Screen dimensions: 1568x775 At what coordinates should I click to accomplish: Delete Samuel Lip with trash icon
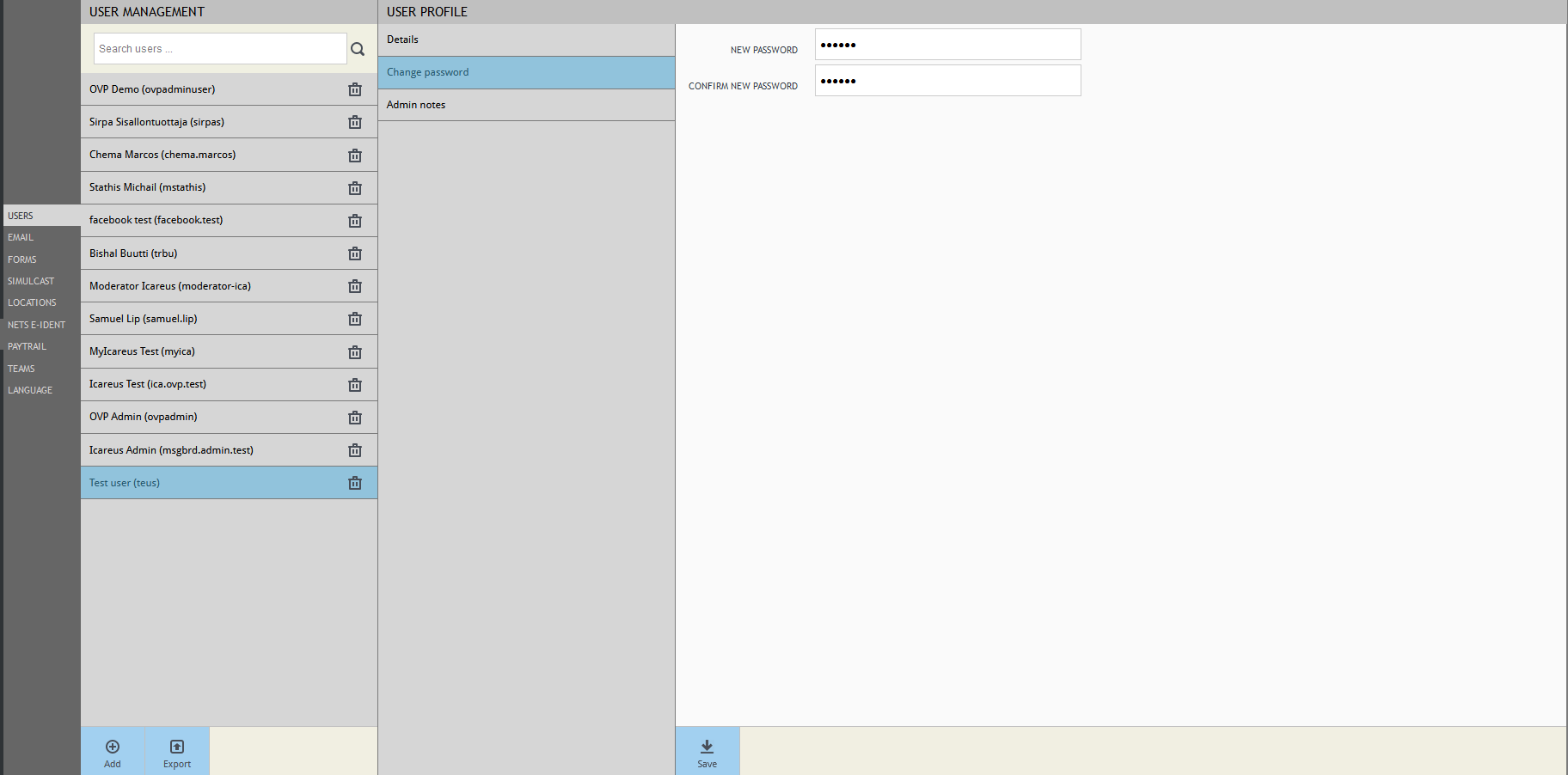pyautogui.click(x=354, y=319)
